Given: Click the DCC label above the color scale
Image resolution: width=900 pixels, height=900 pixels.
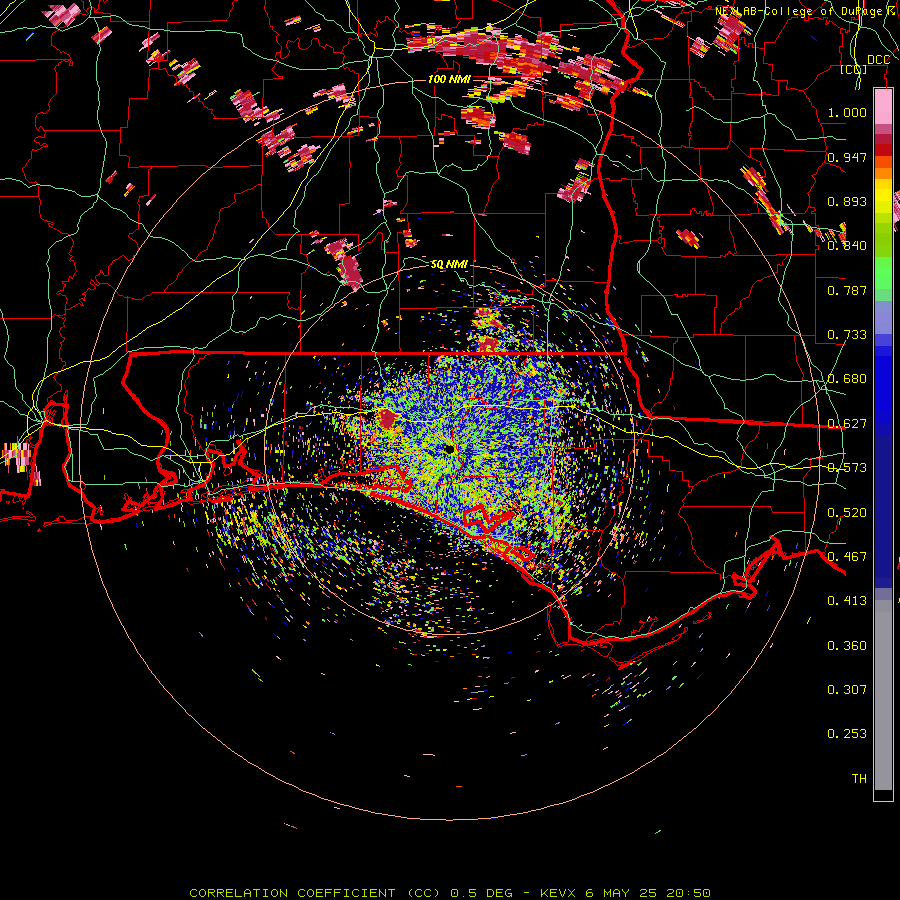Looking at the screenshot, I should point(878,59).
